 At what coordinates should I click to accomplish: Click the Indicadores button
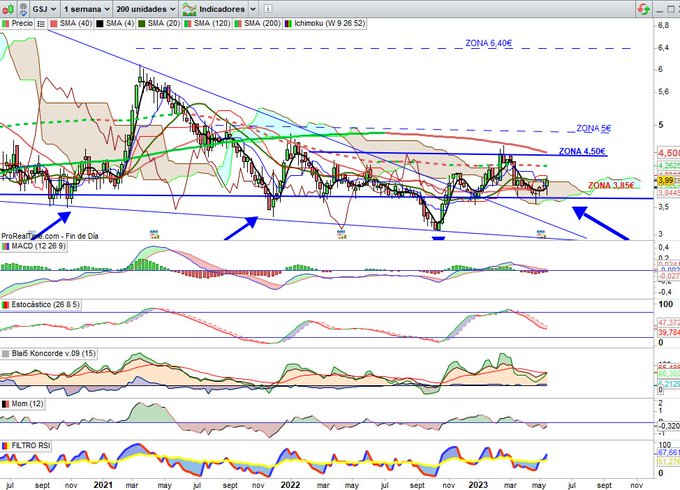click(x=216, y=9)
